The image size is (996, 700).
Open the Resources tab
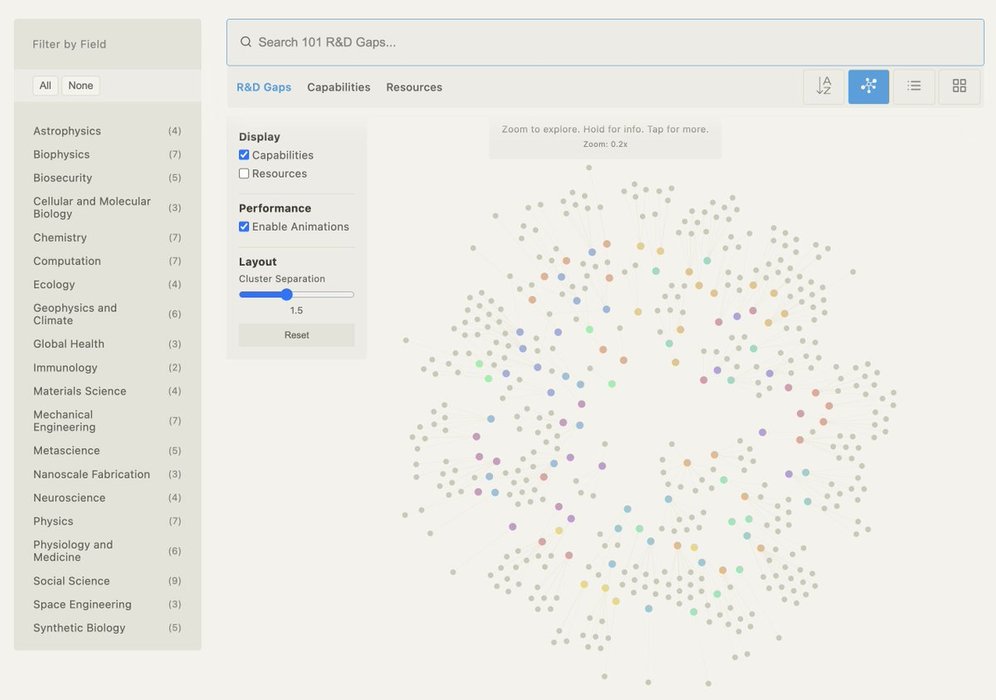pos(414,88)
